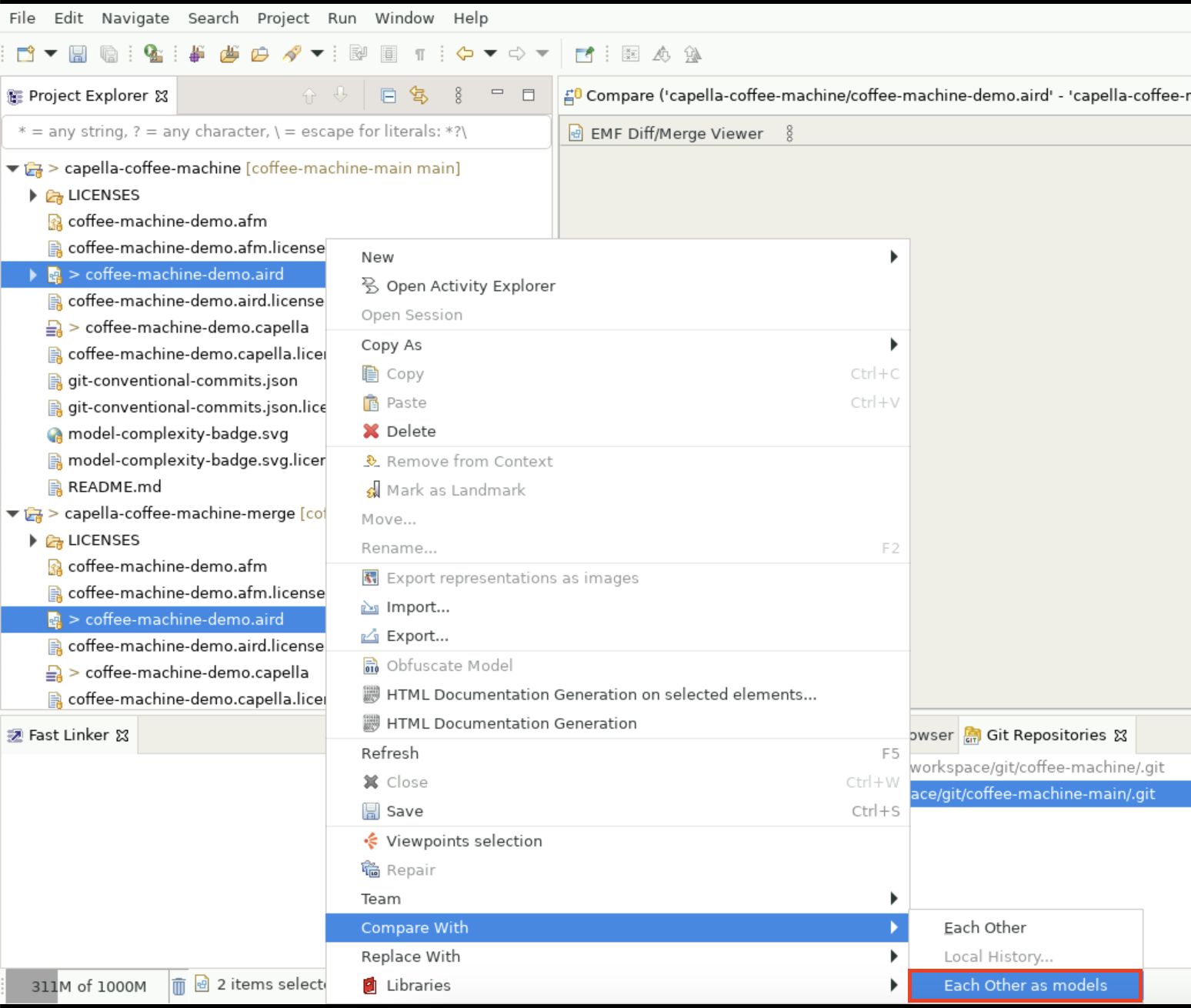Toggle the Pin Editor icon
This screenshot has height=1008, width=1191.
pos(585,54)
